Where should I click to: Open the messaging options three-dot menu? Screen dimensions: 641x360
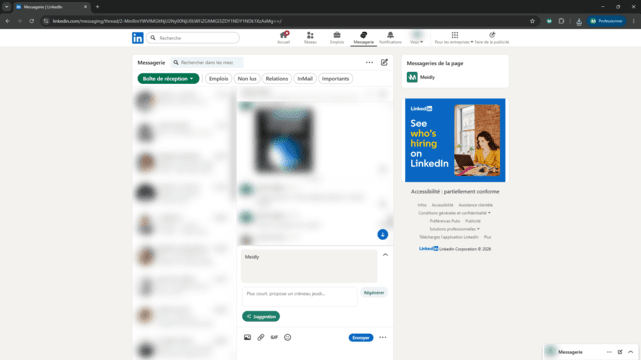tap(369, 63)
